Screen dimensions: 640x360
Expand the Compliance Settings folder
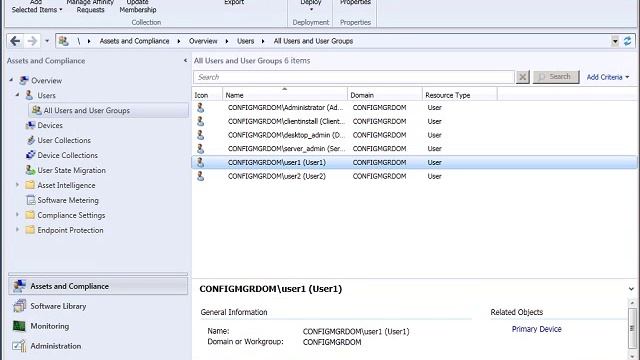pyautogui.click(x=18, y=215)
